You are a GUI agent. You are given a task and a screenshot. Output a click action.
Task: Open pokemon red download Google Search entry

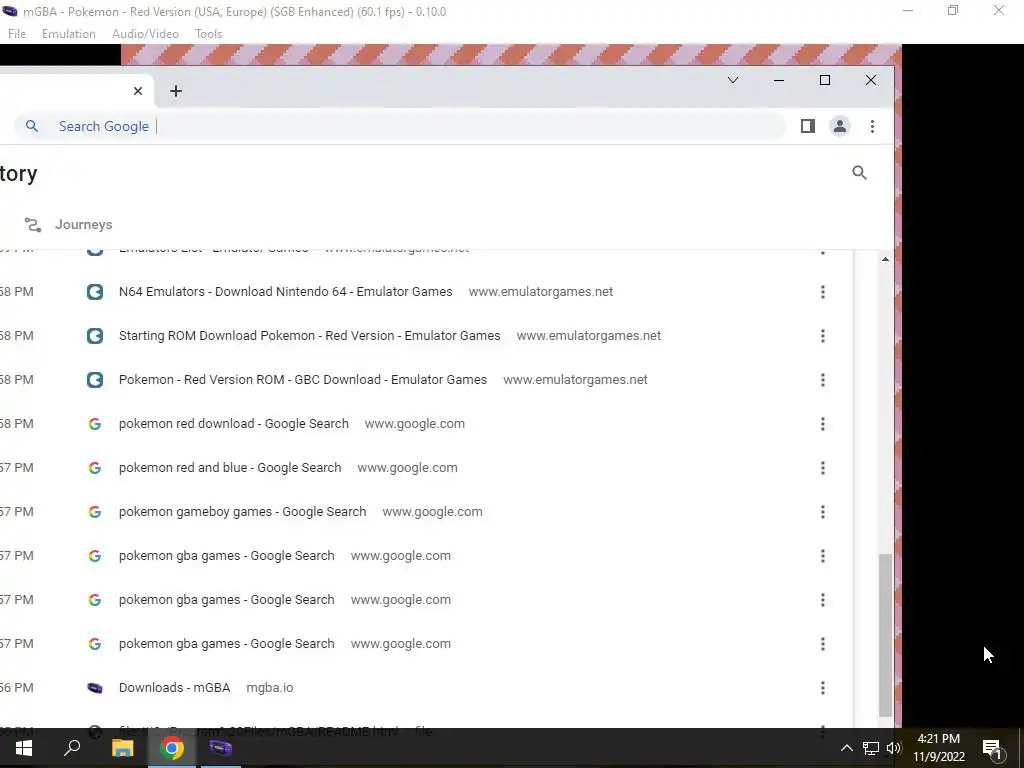(234, 424)
